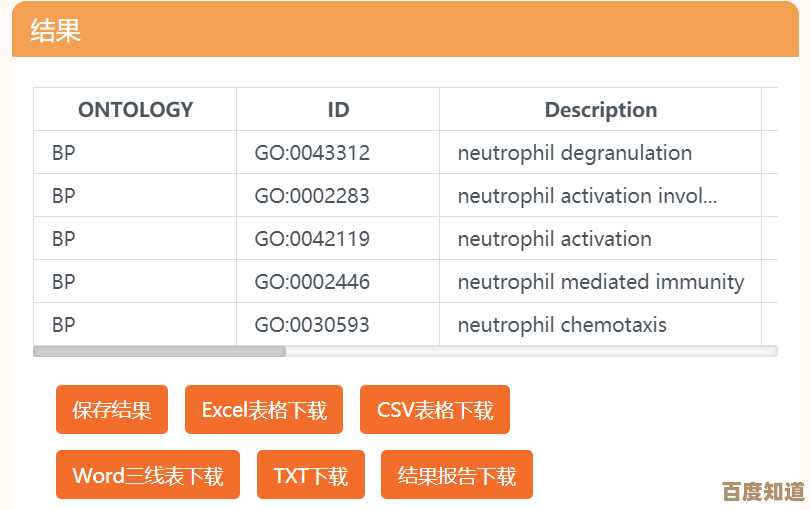Select the GO:0043312 ID cell
The image size is (810, 510).
click(312, 153)
